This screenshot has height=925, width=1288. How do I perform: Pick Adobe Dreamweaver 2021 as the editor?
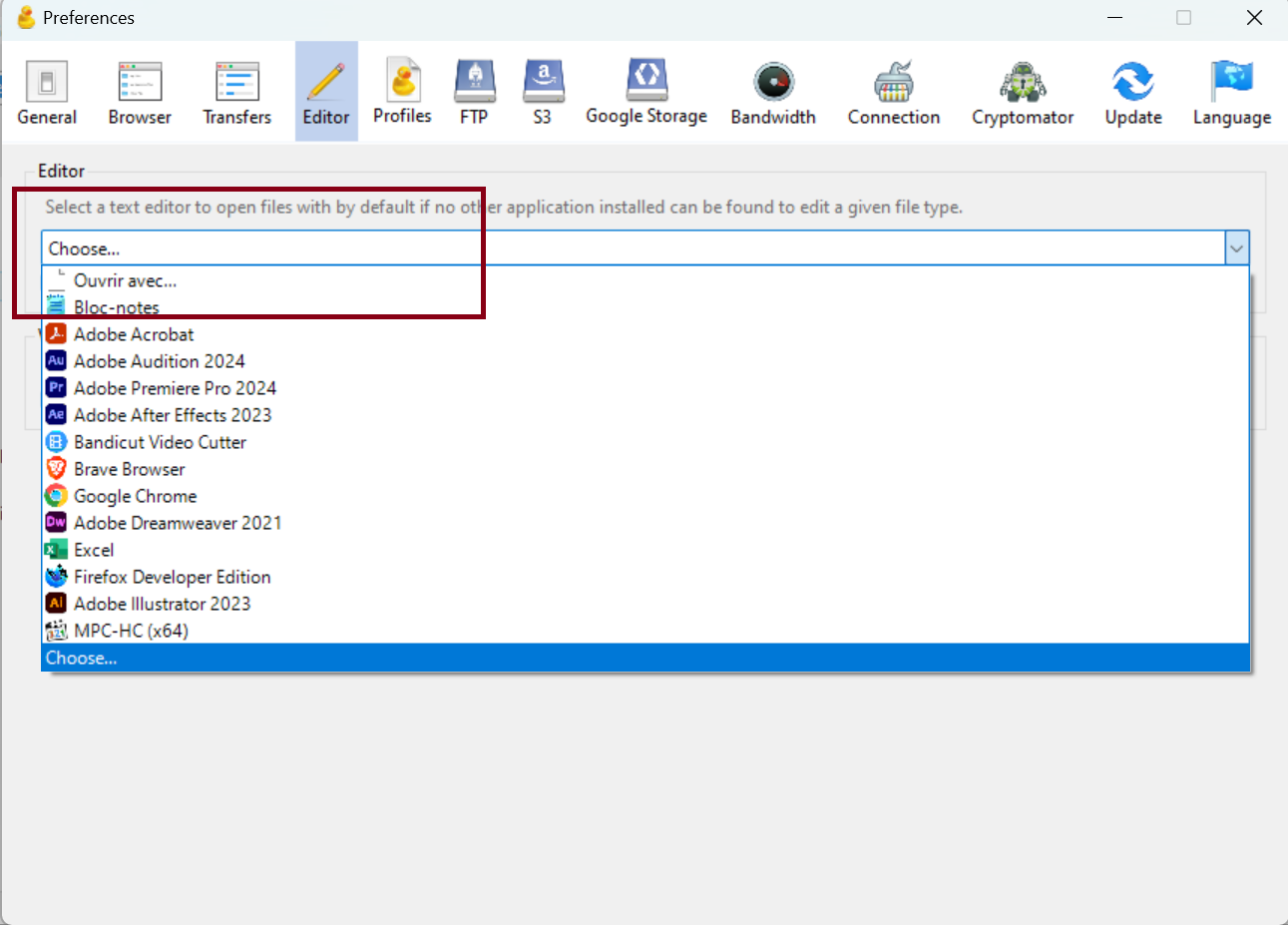click(645, 523)
